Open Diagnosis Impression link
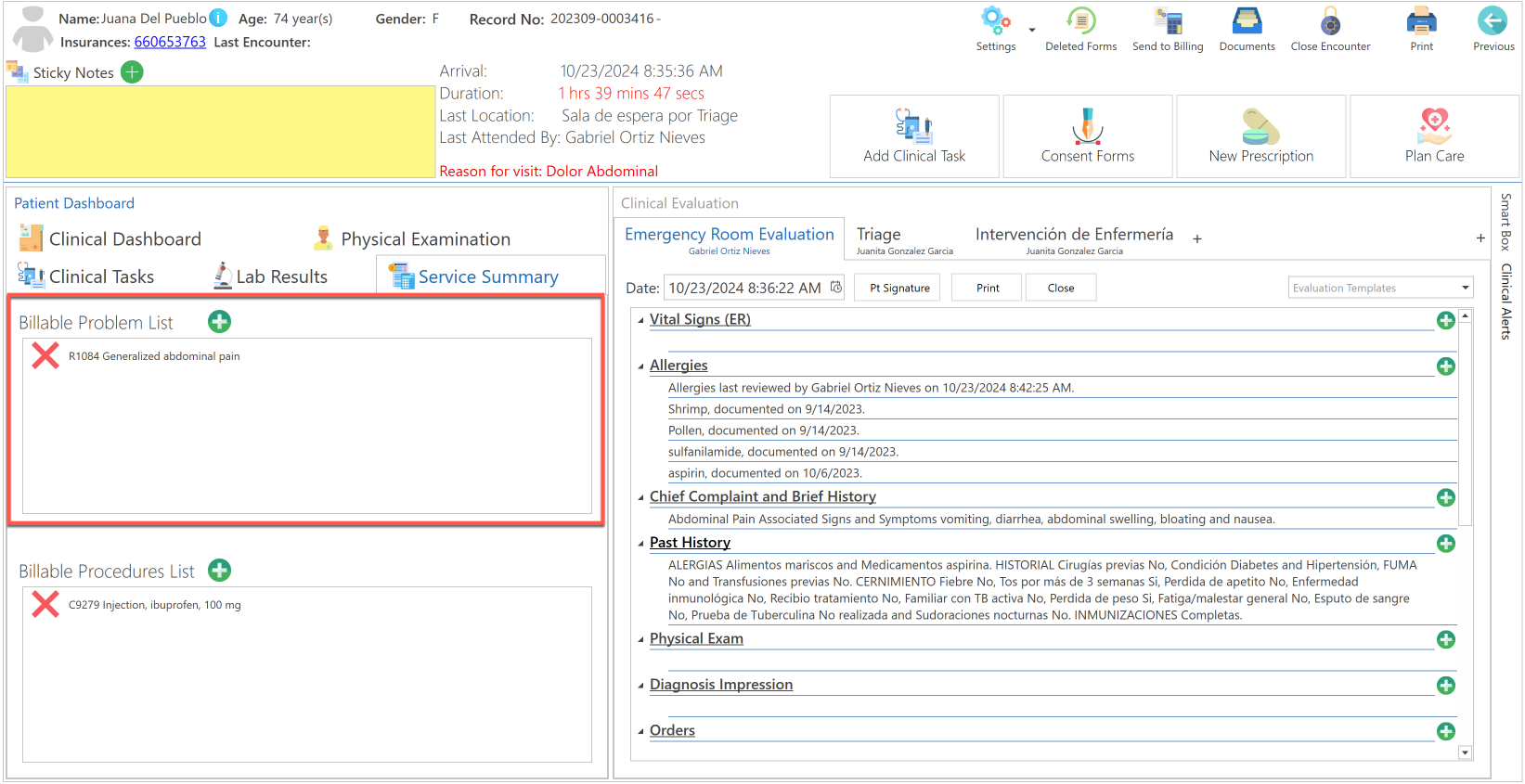This screenshot has height=784, width=1525. 721,685
